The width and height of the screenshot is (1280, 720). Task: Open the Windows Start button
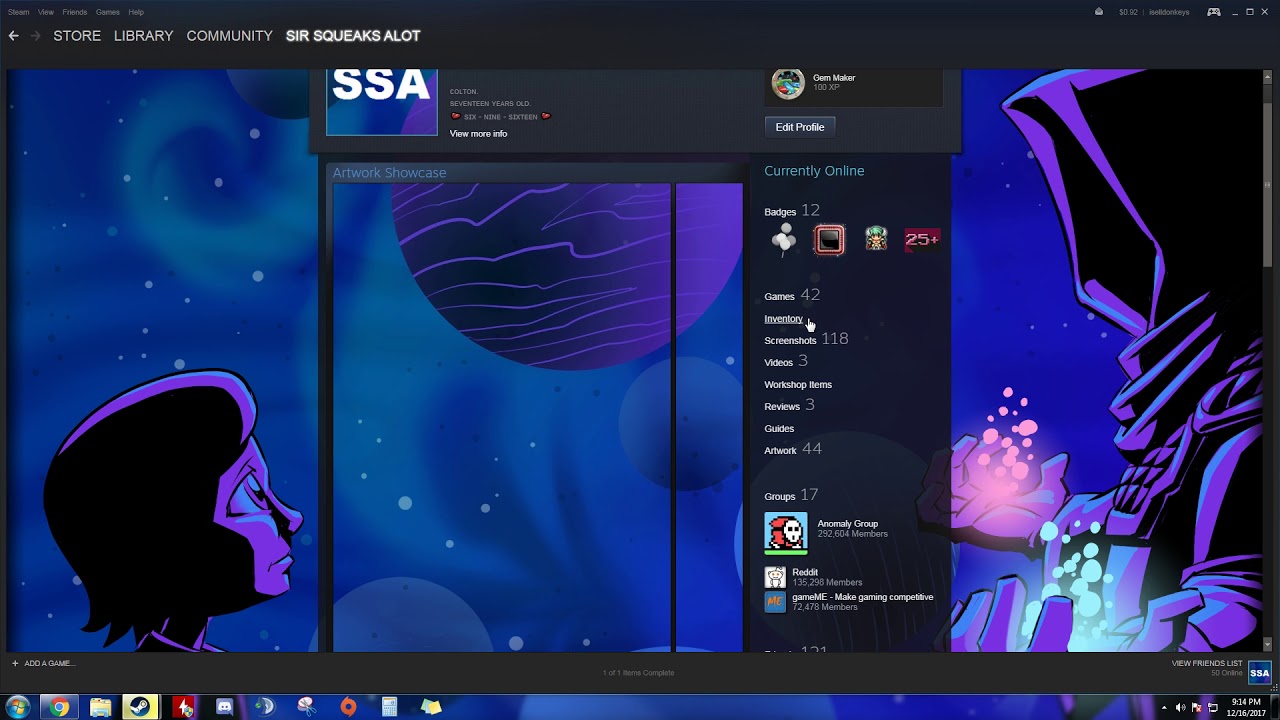18,707
